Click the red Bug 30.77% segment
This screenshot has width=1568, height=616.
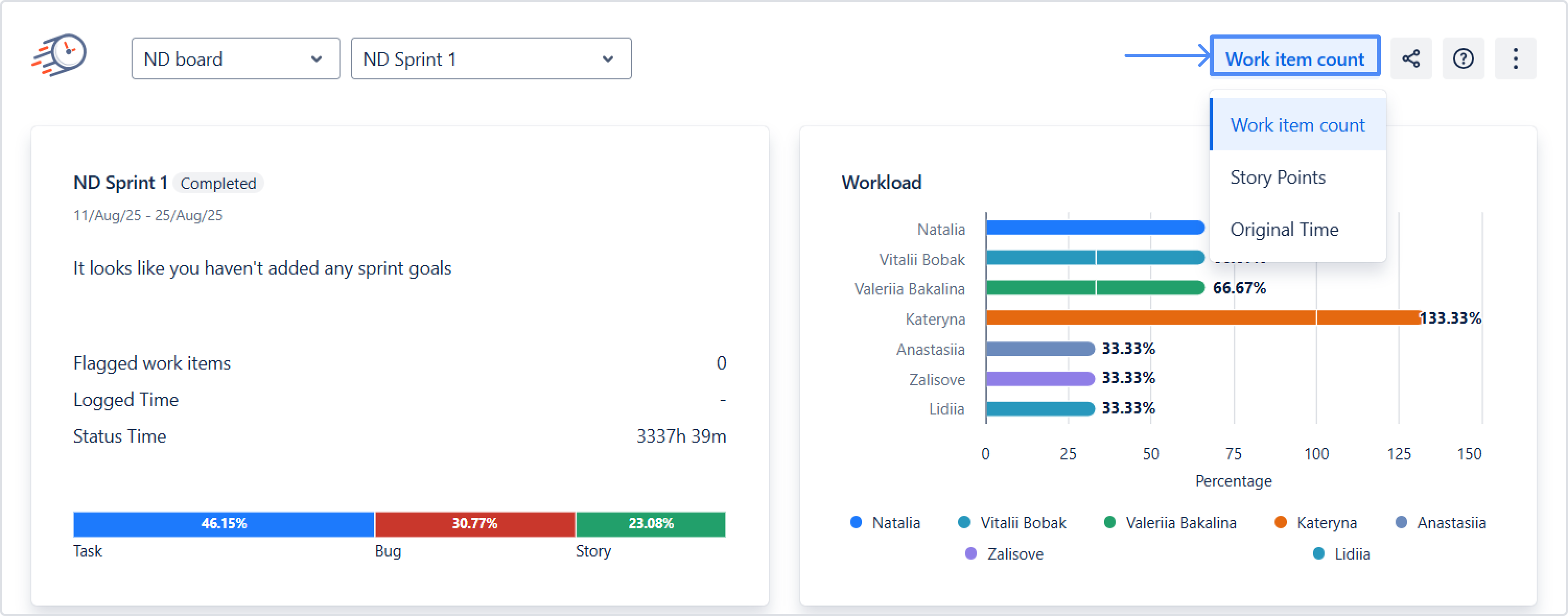pyautogui.click(x=474, y=524)
